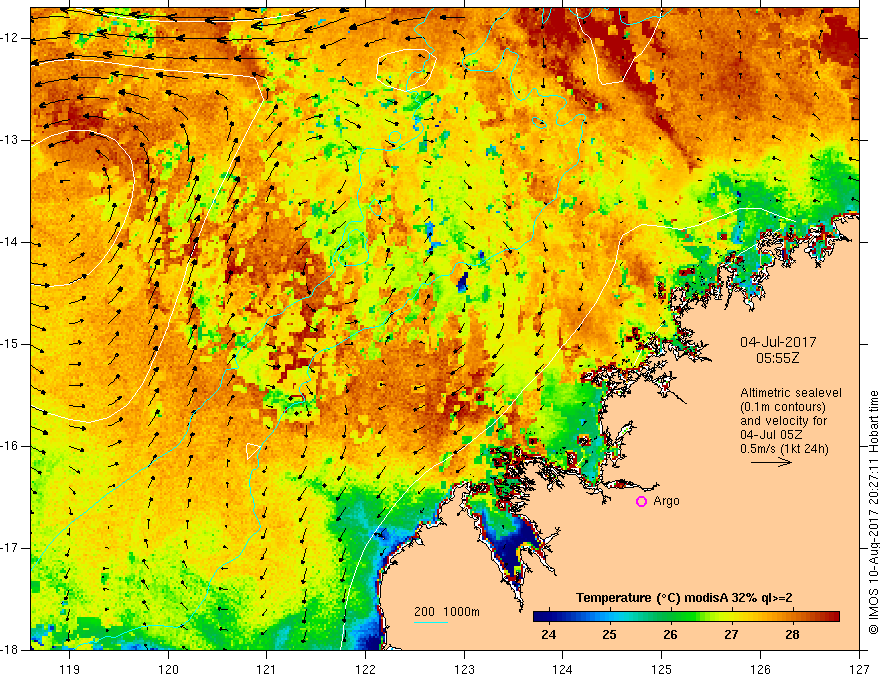Click the cyan bathymetry legend line sample
Screen dimensions: 880x680
(431, 622)
